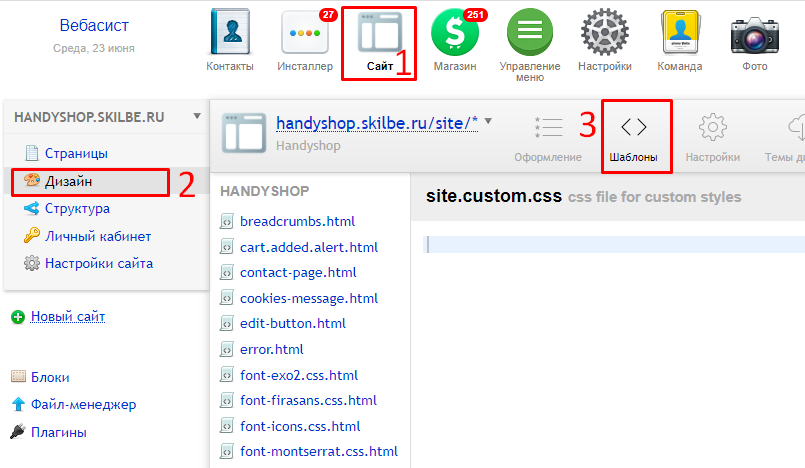The width and height of the screenshot is (805, 468).
Task: Open Управление меню green icon
Action: tap(530, 37)
